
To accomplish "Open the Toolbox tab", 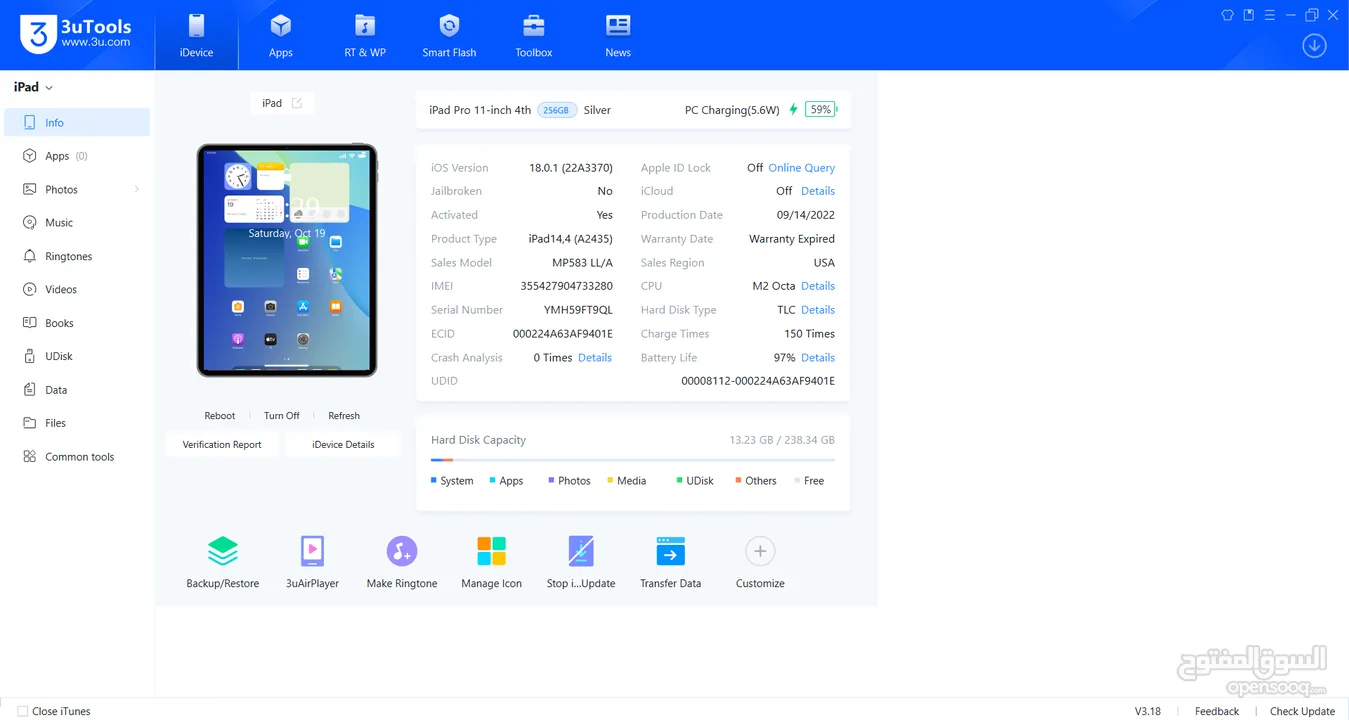I will (x=533, y=35).
